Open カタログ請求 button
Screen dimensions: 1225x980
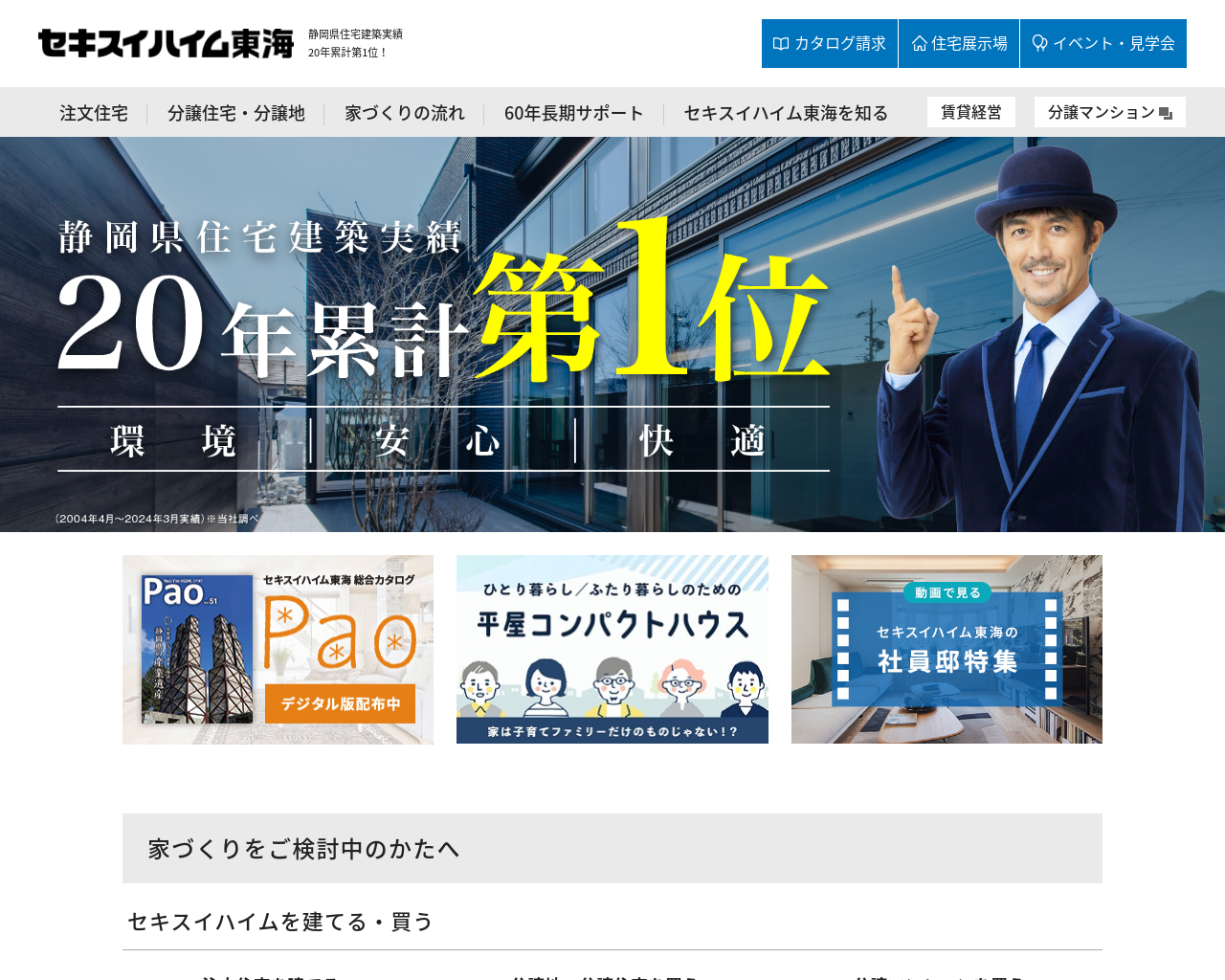[x=830, y=44]
